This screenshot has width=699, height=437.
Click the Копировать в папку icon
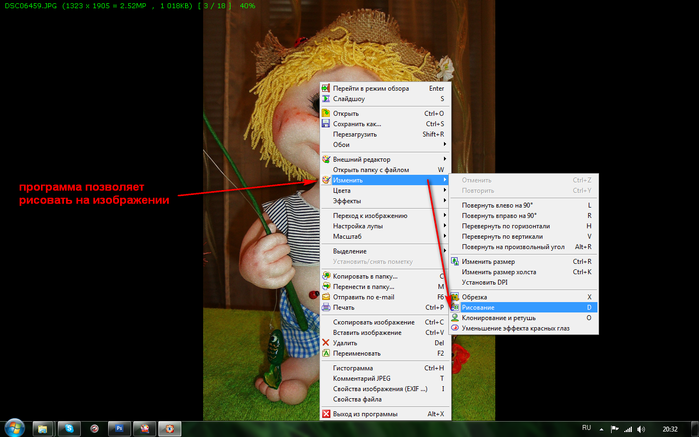326,276
